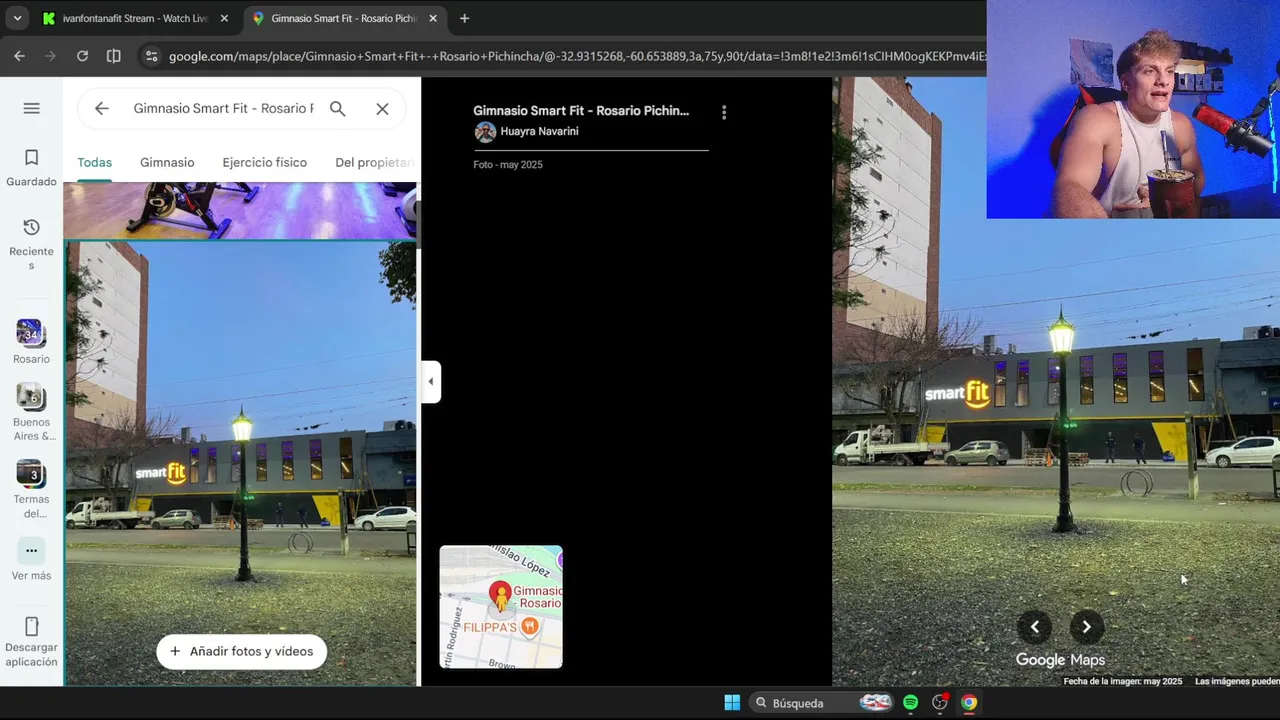Open the Google Maps hamburger menu
Screen dimensions: 1280x720
[31, 108]
